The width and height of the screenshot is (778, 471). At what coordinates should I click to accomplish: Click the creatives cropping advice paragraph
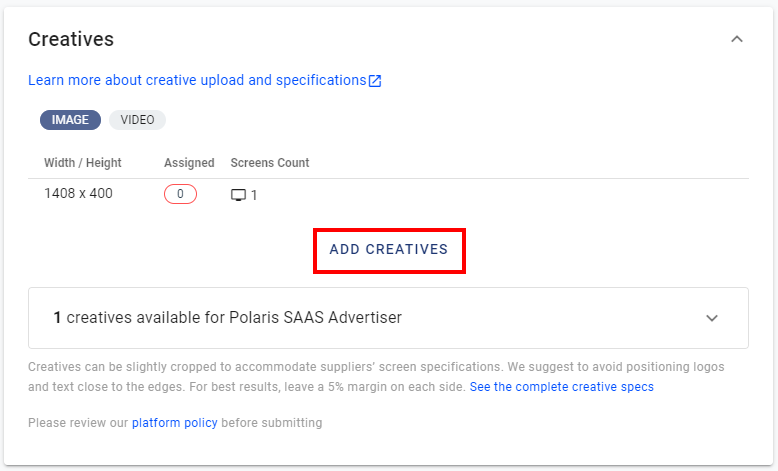click(x=376, y=377)
